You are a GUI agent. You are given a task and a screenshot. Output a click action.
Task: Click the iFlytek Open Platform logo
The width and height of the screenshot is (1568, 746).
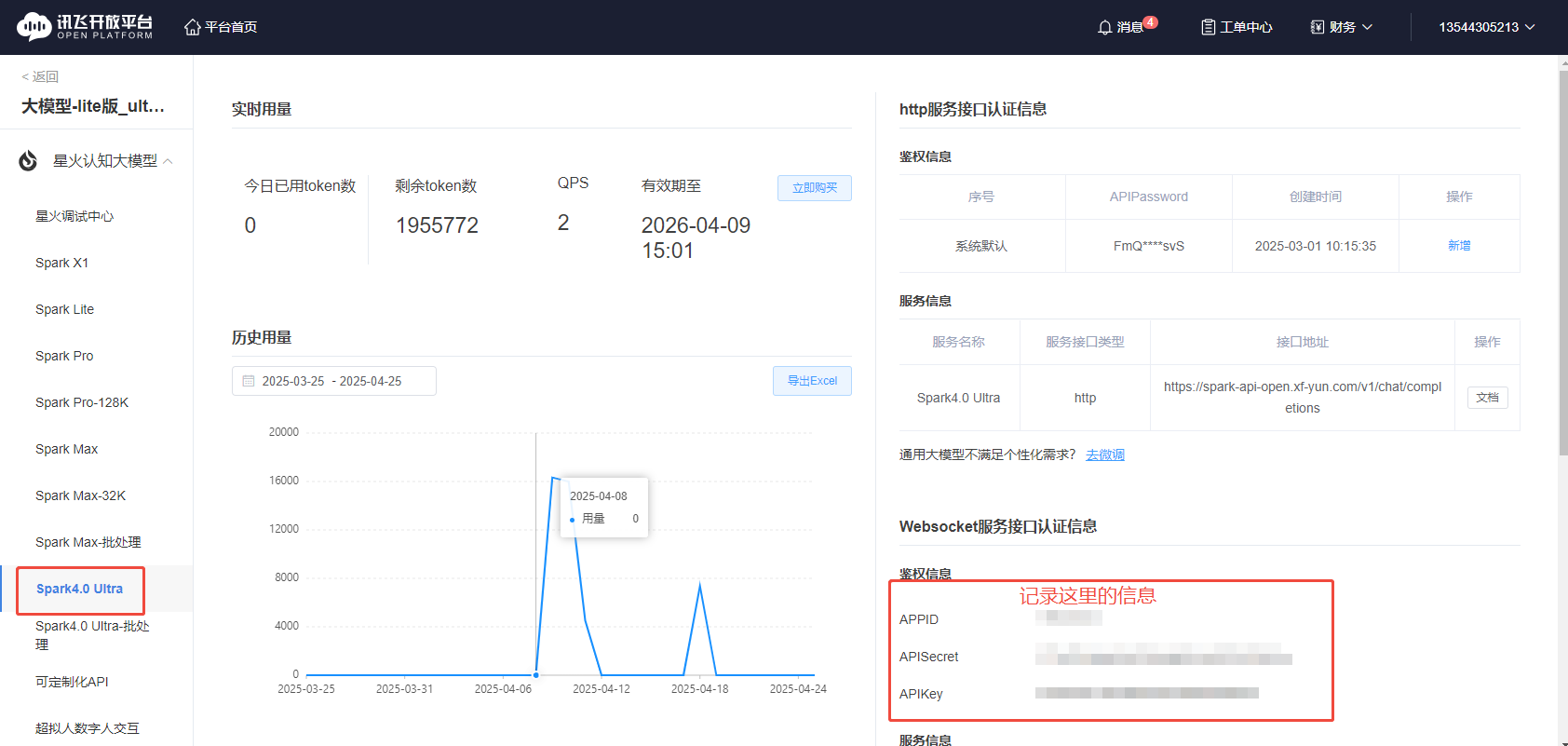[x=85, y=27]
